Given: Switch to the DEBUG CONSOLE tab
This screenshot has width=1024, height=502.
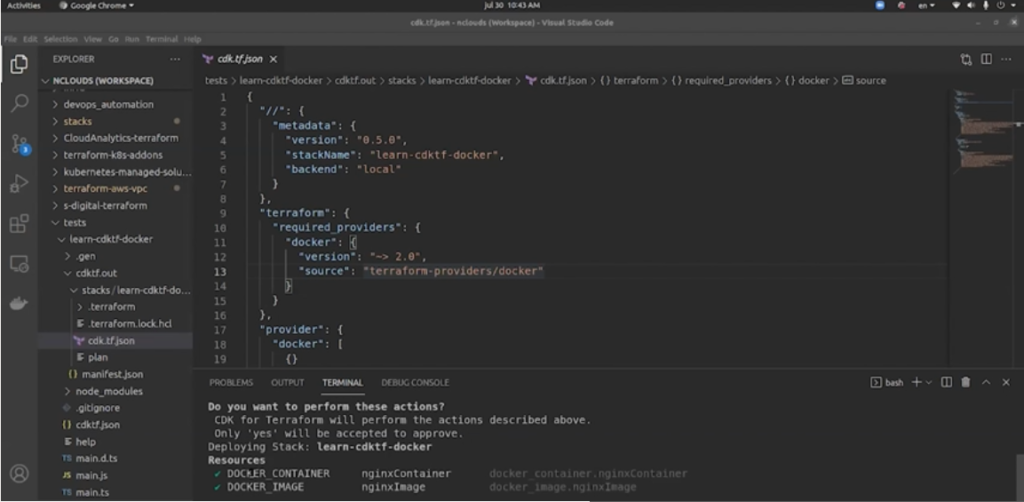Looking at the screenshot, I should click(415, 383).
